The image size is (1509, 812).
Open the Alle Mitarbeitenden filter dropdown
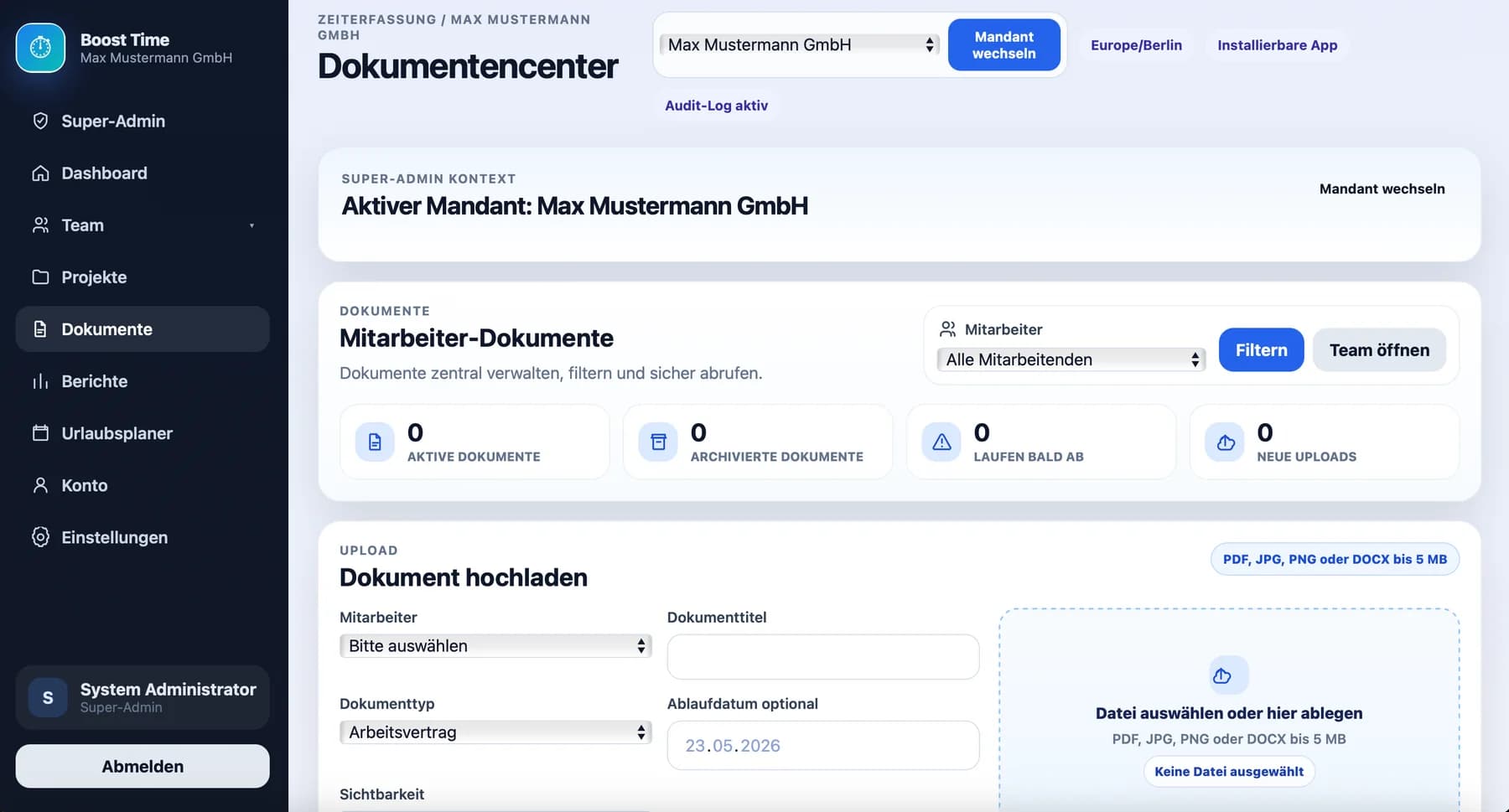click(x=1071, y=359)
